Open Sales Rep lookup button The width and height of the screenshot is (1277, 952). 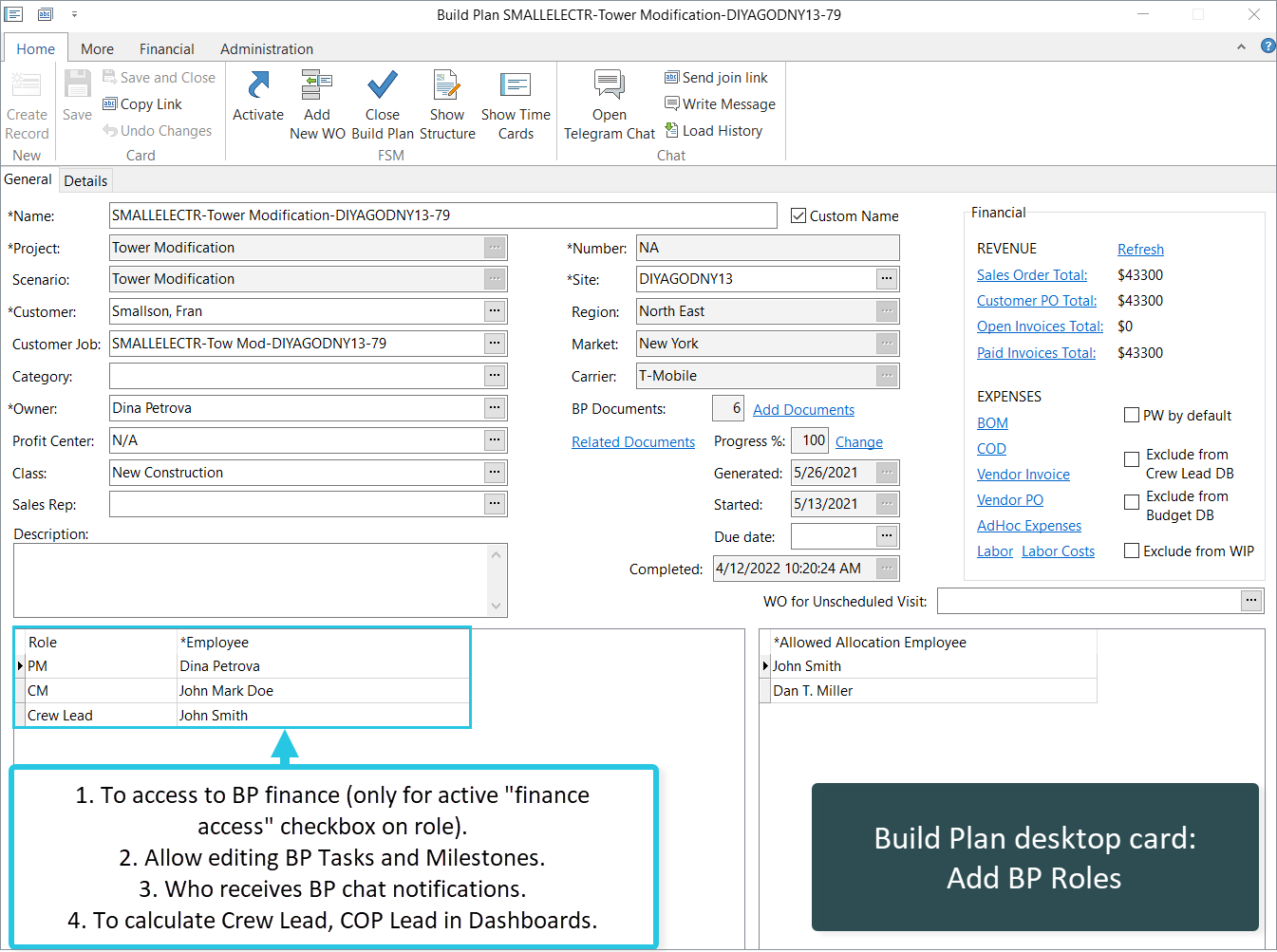pos(495,504)
